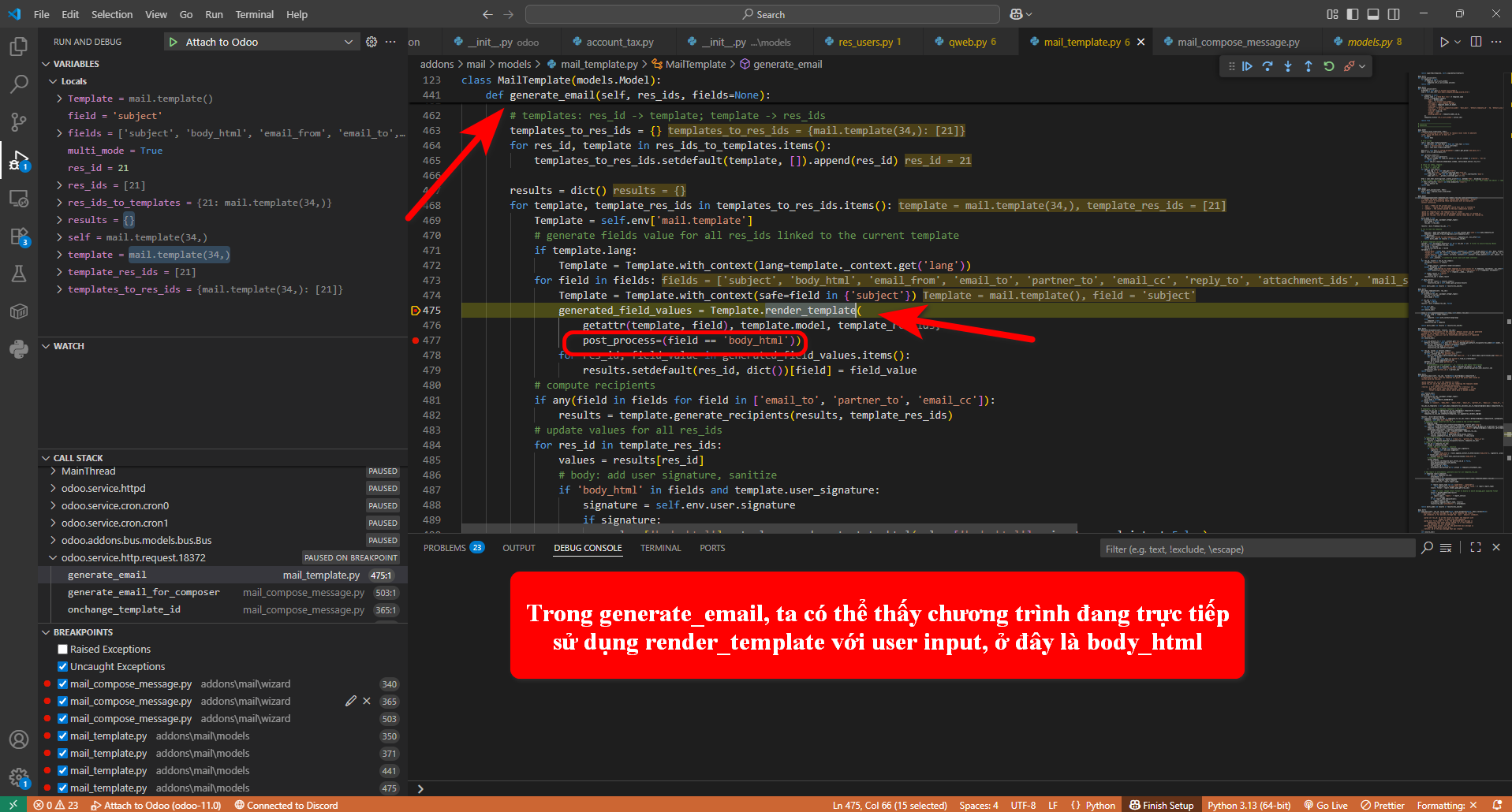Disable the Uncaught Exceptions checkbox
The width and height of the screenshot is (1512, 812).
pos(62,667)
